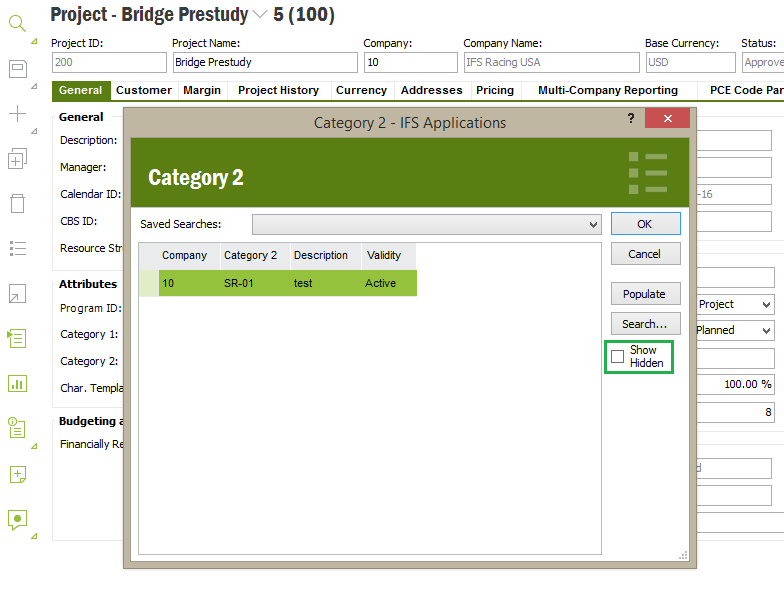
Task: Toggle the Show Hidden checkbox
Action: tap(618, 356)
